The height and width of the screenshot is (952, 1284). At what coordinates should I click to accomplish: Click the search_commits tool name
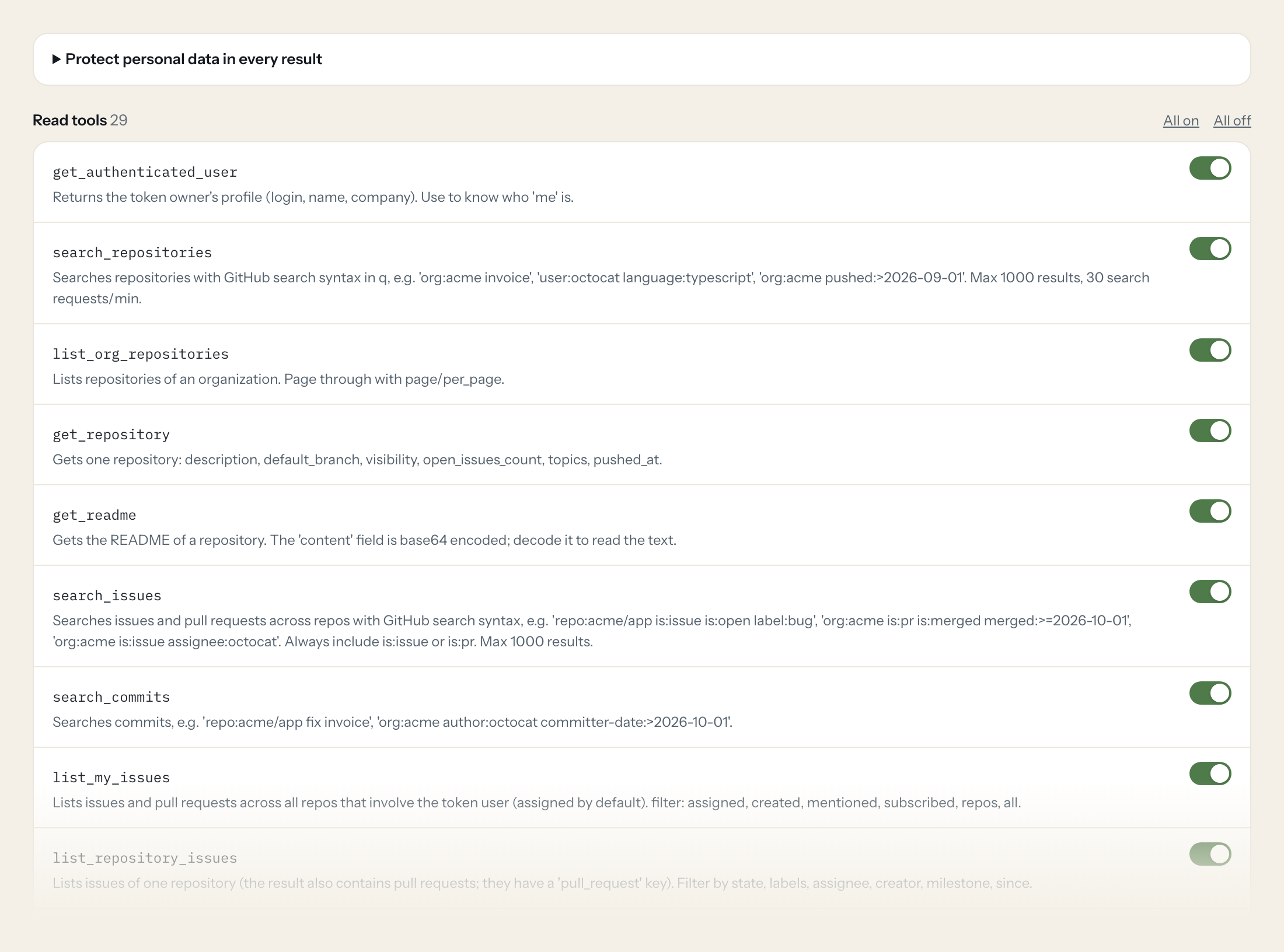[111, 697]
